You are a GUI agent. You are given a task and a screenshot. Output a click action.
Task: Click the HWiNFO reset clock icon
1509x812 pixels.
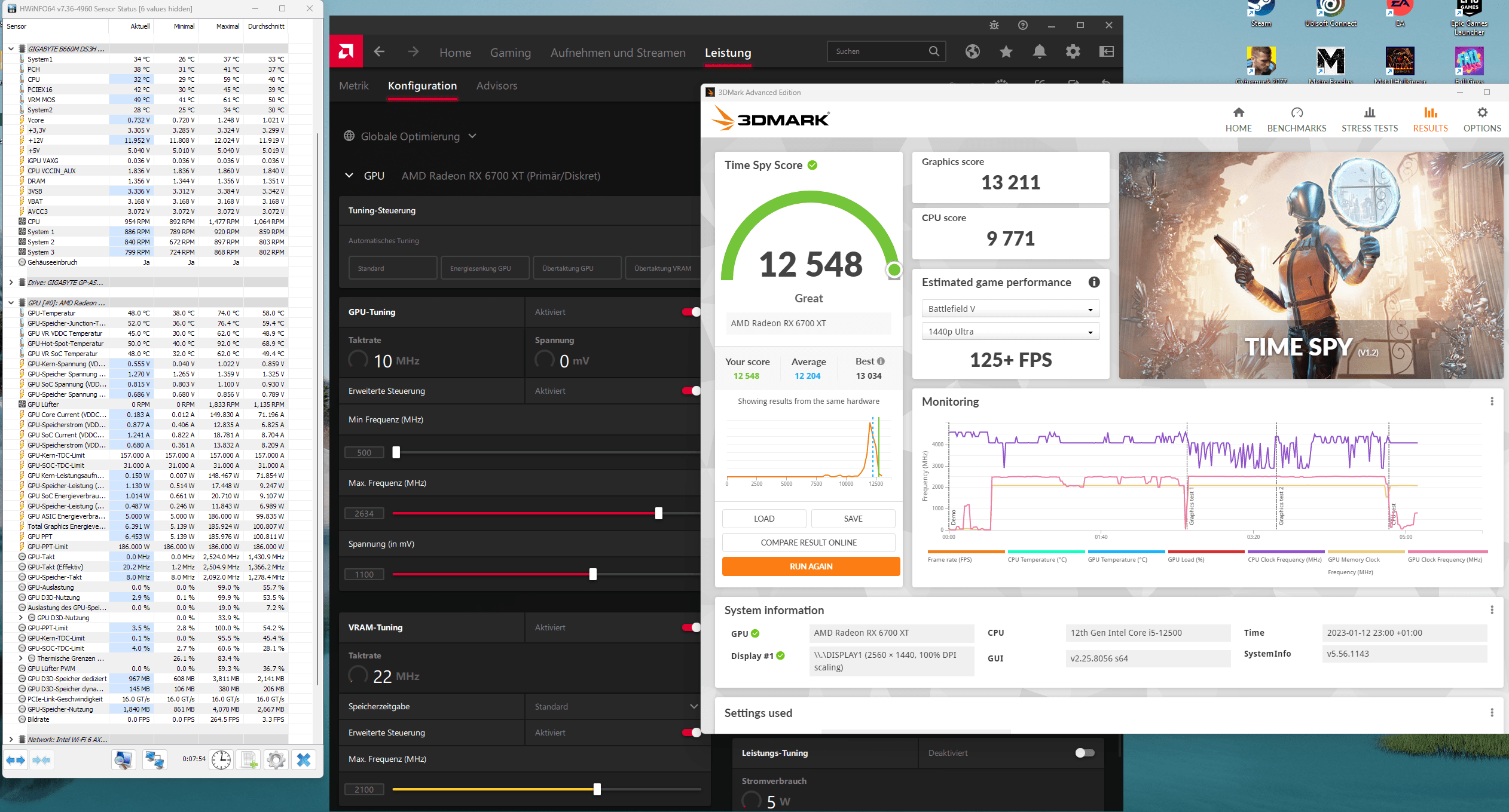click(221, 759)
